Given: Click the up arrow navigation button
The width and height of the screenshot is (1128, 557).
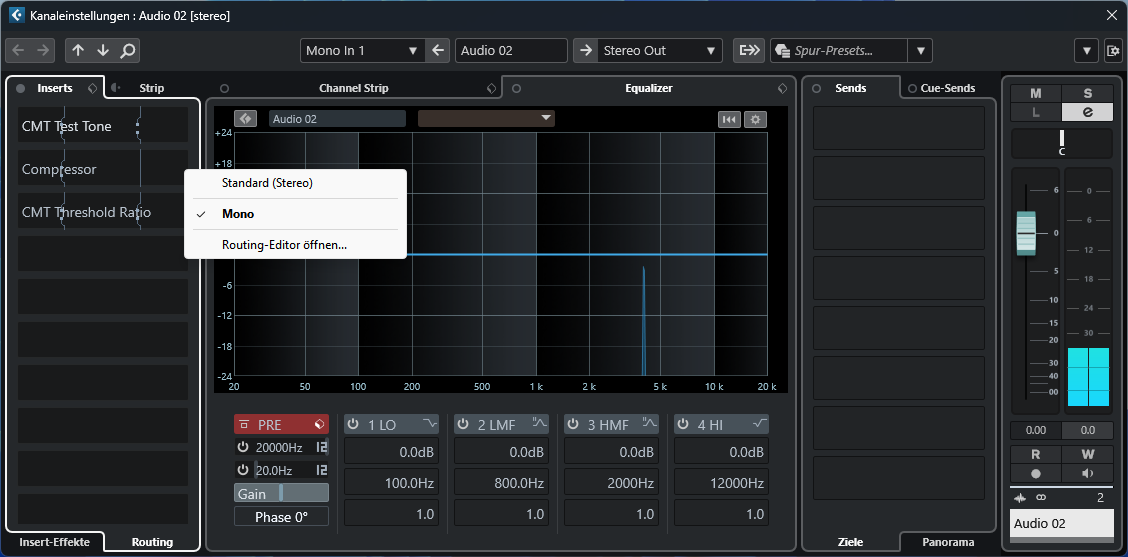Looking at the screenshot, I should [x=78, y=50].
